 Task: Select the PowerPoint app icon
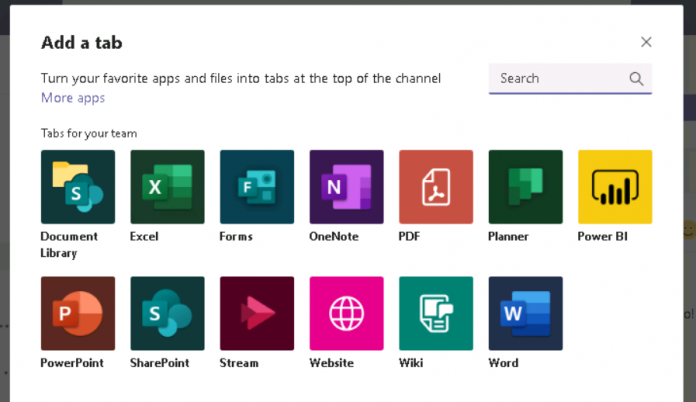[78, 313]
